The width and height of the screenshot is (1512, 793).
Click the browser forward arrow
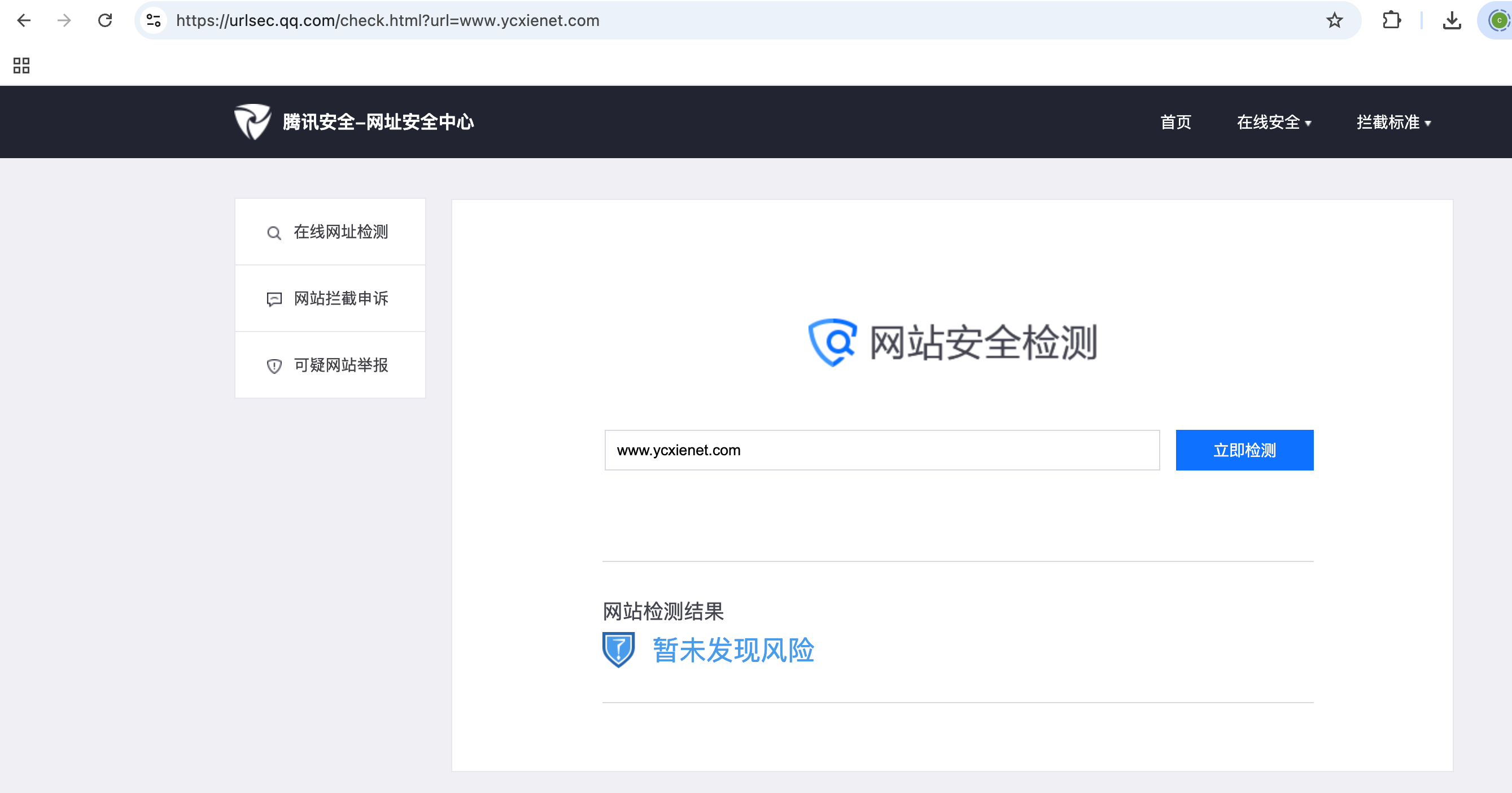pos(64,20)
